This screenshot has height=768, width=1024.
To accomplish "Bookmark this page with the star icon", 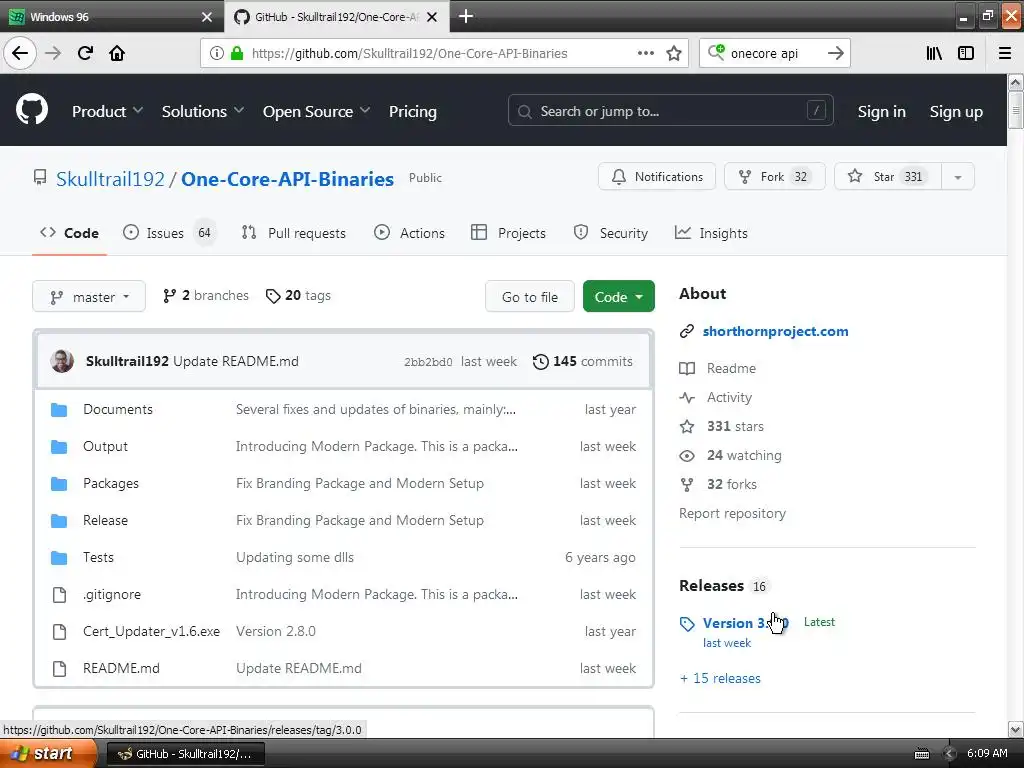I will coord(674,53).
